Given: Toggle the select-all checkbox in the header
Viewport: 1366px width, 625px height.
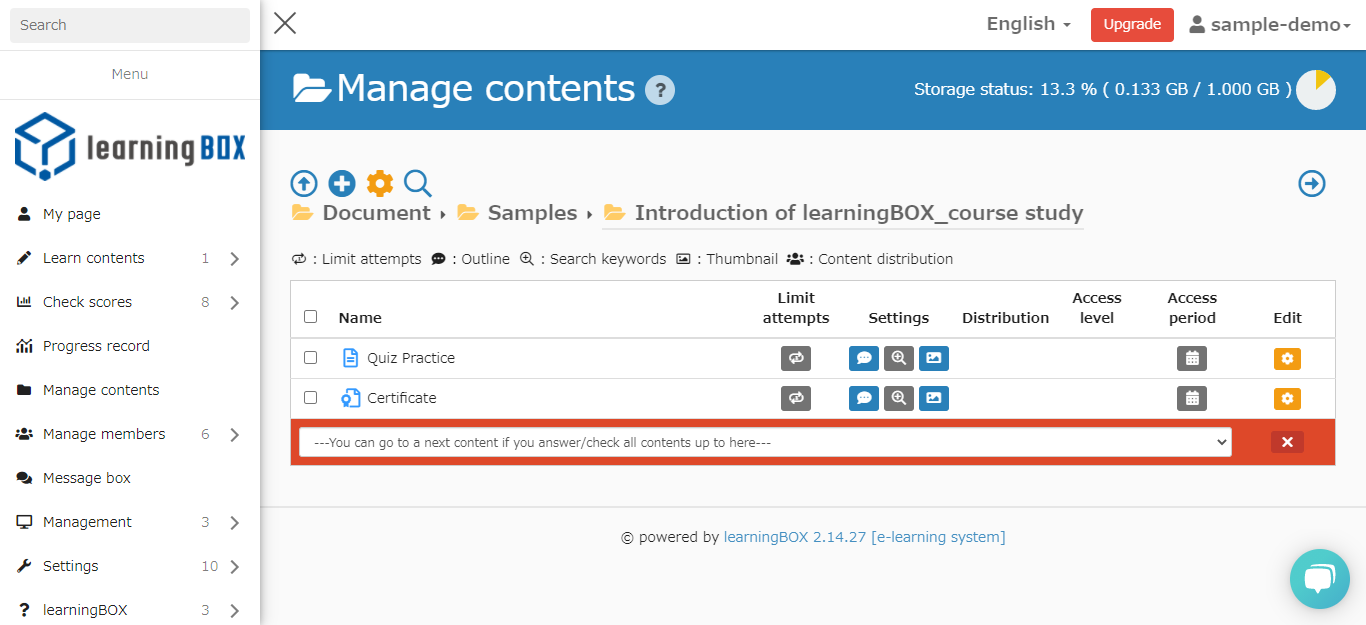Looking at the screenshot, I should coord(311,316).
